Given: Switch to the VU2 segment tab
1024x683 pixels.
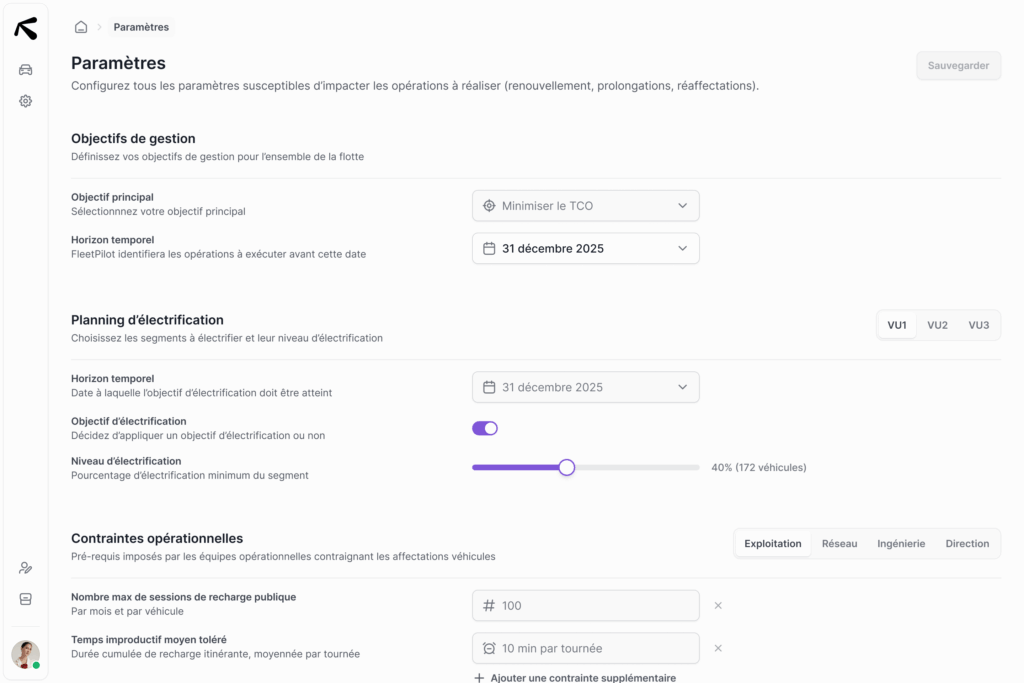Looking at the screenshot, I should [x=937, y=325].
